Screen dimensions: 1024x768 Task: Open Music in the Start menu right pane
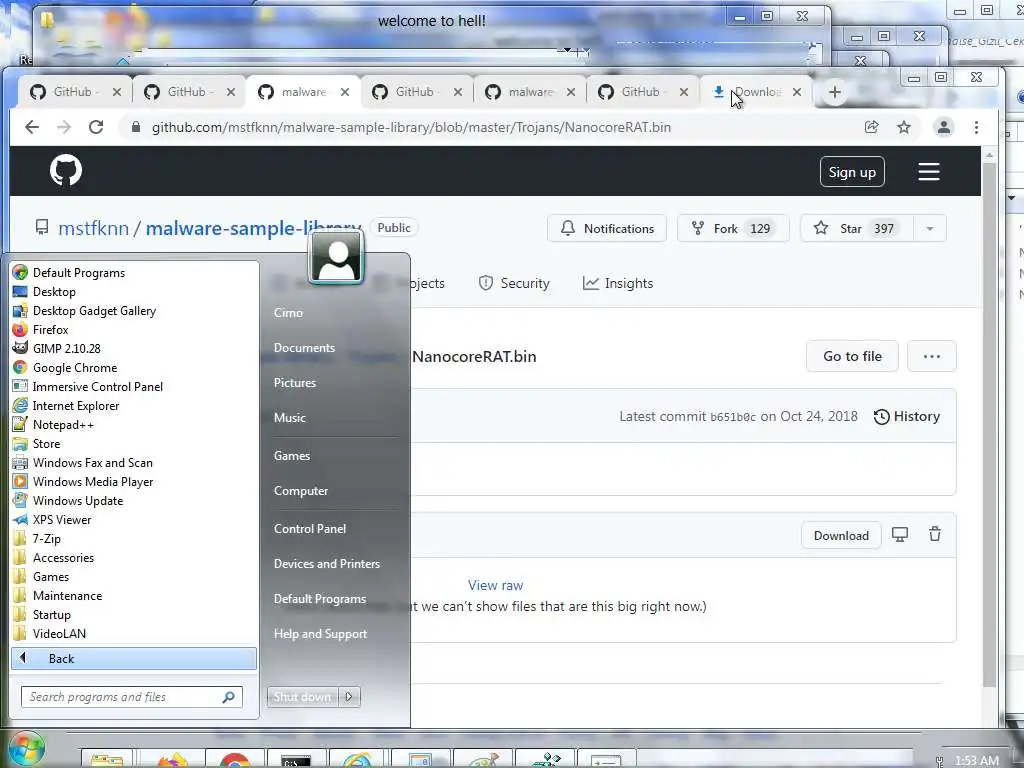click(x=289, y=418)
